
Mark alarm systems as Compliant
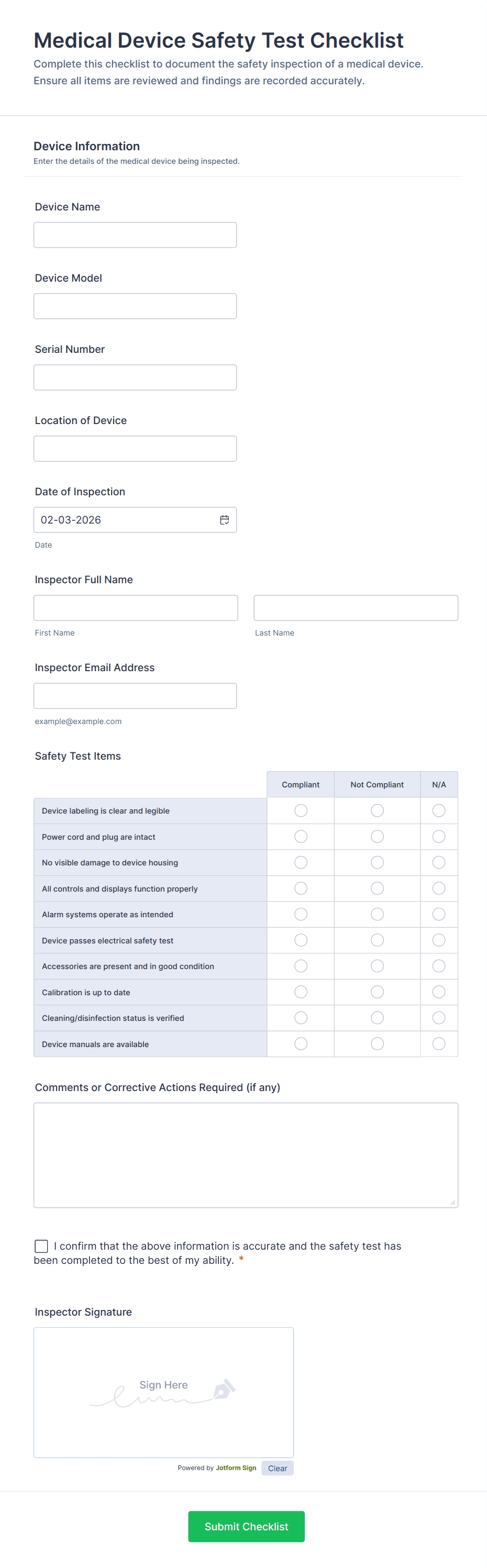301,914
